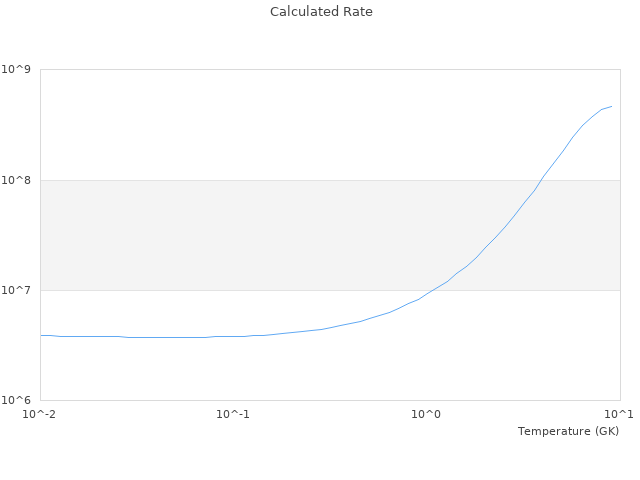Click the "Calculated Rate" chart title
640x480 pixels.
(321, 12)
